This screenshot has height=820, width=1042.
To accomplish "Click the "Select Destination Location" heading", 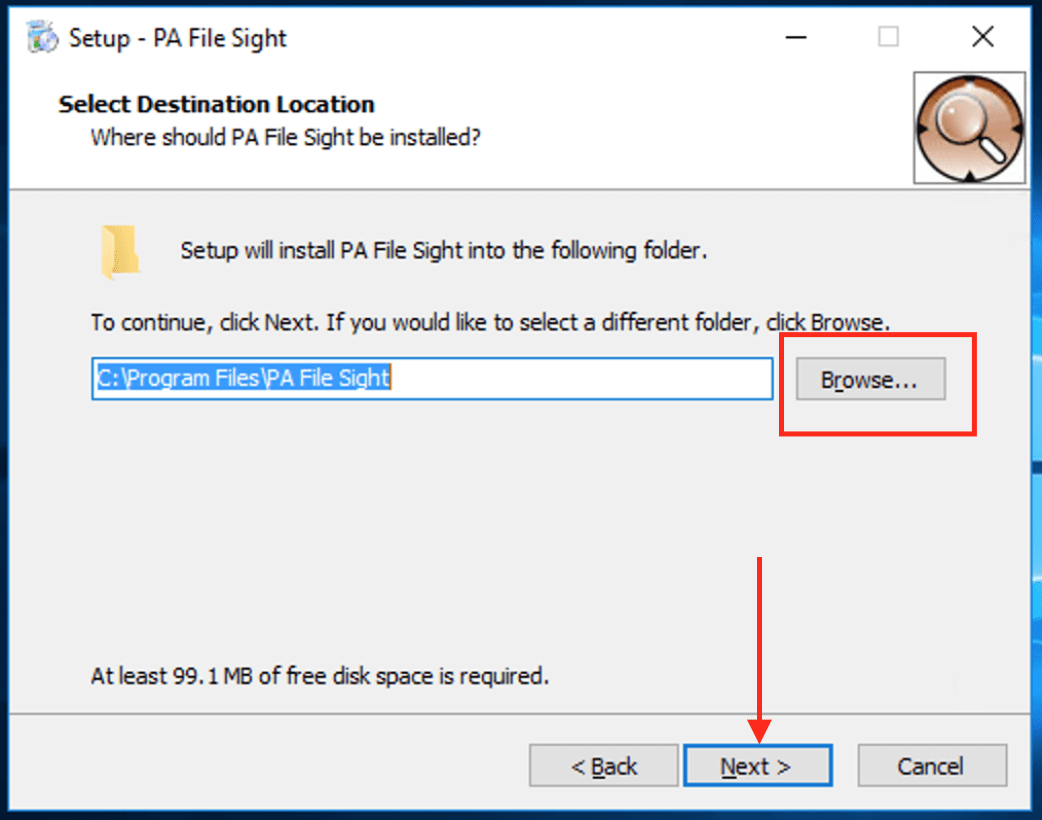I will (216, 105).
